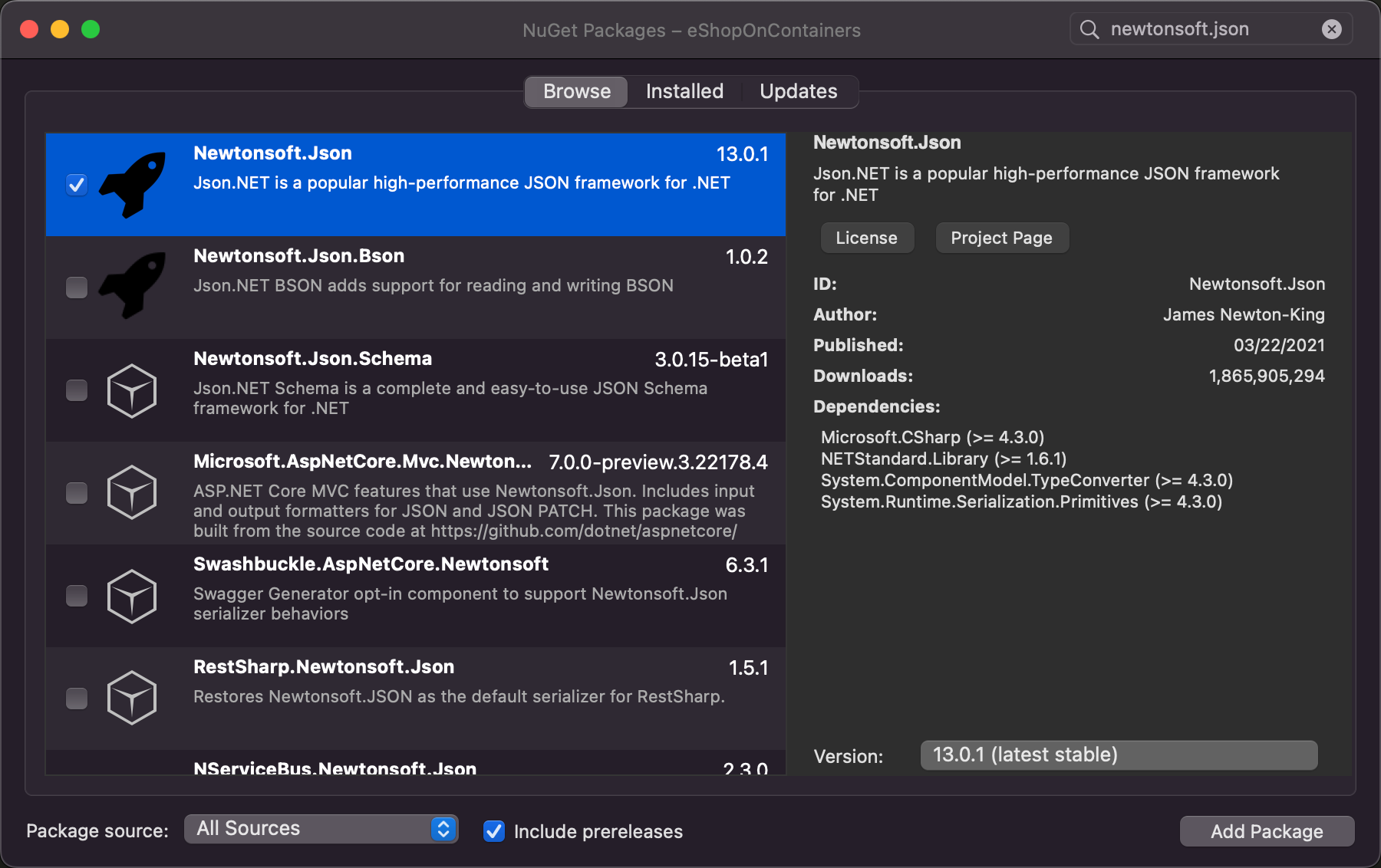Click the Microsoft.AspNetCore.Mvc.Newton... package title
Screen dimensions: 1381x868
[362, 462]
